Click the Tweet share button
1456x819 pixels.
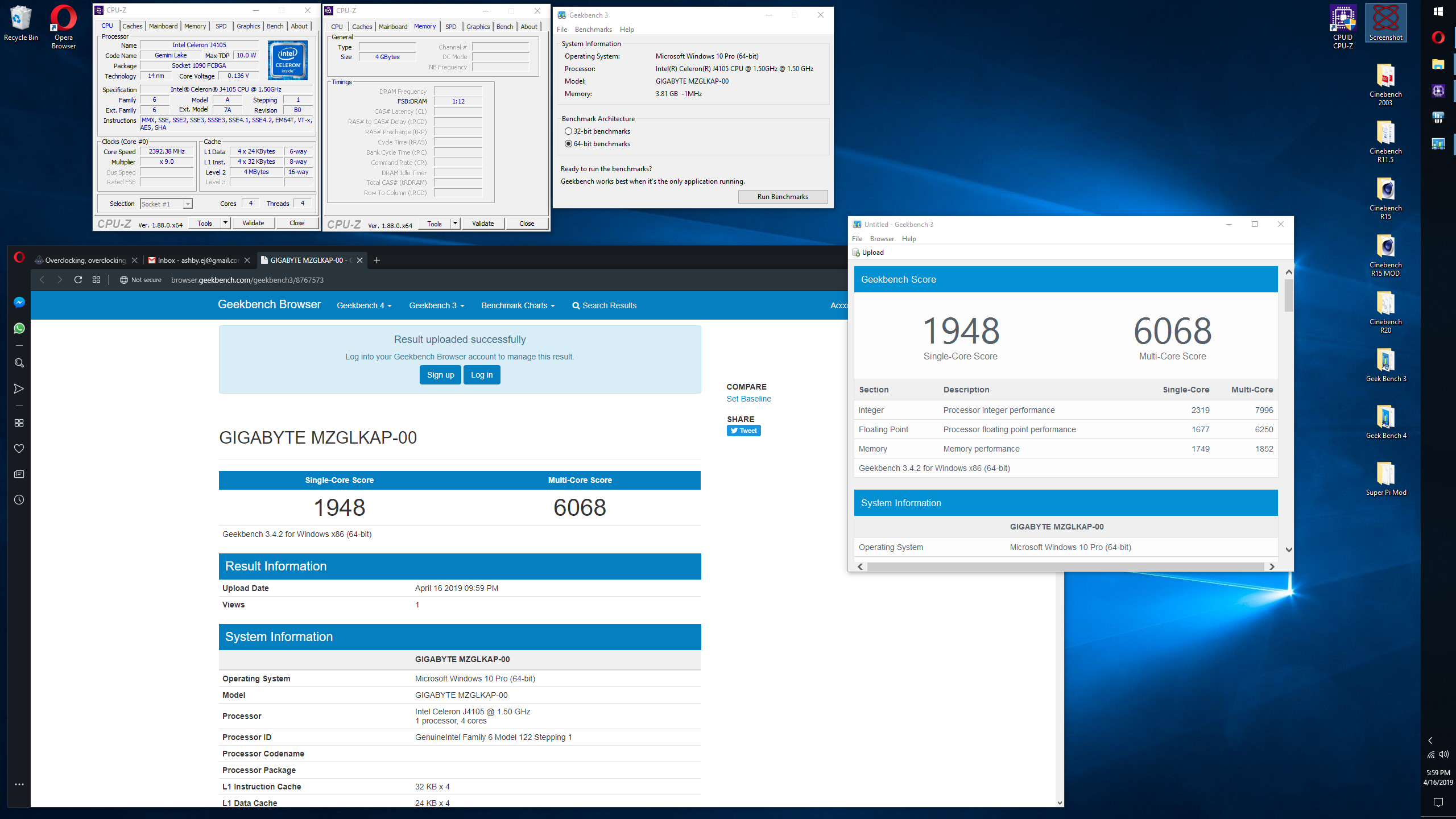click(743, 431)
